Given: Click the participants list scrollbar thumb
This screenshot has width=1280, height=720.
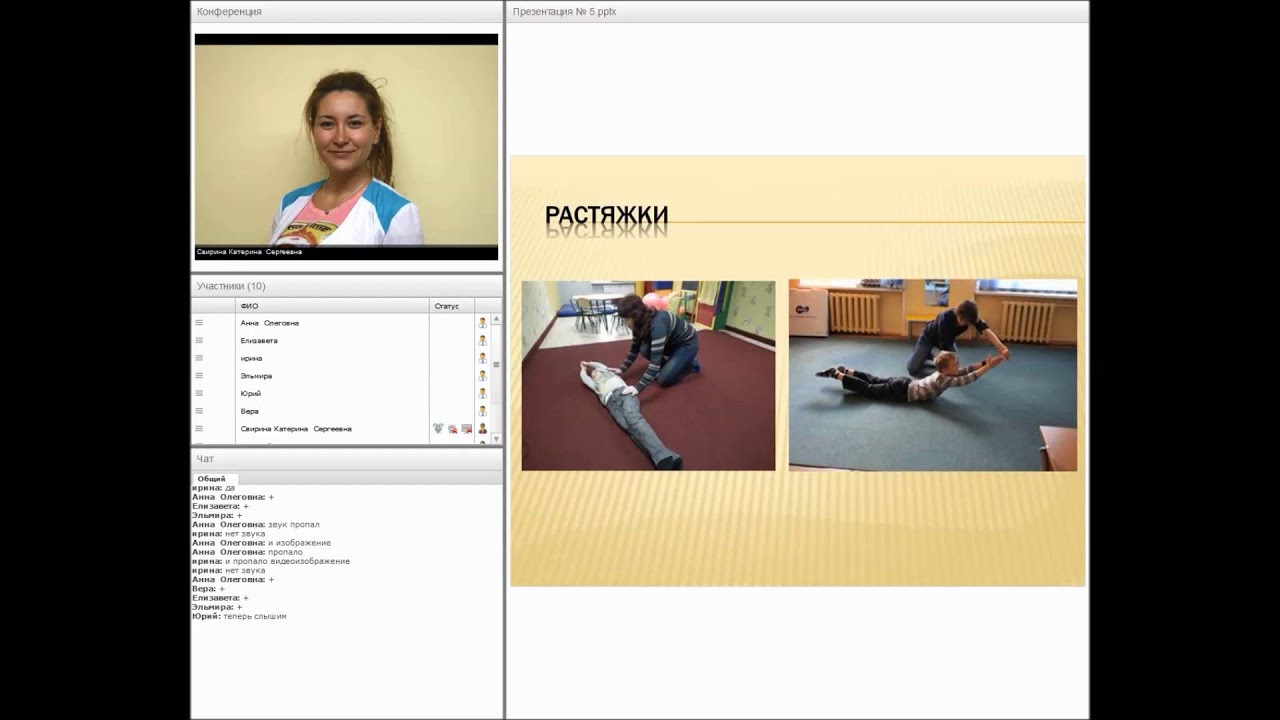Looking at the screenshot, I should coord(496,365).
